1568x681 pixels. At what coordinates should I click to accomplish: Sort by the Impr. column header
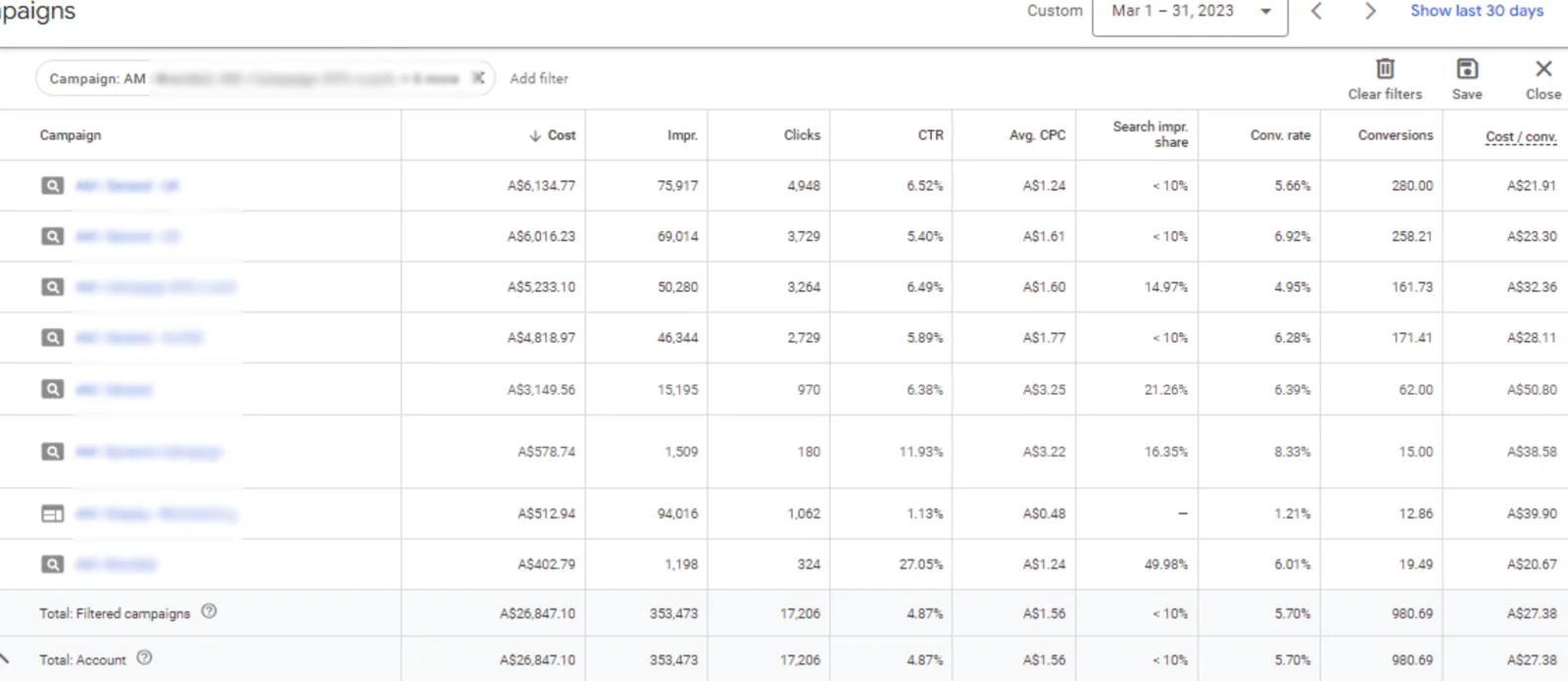[682, 135]
